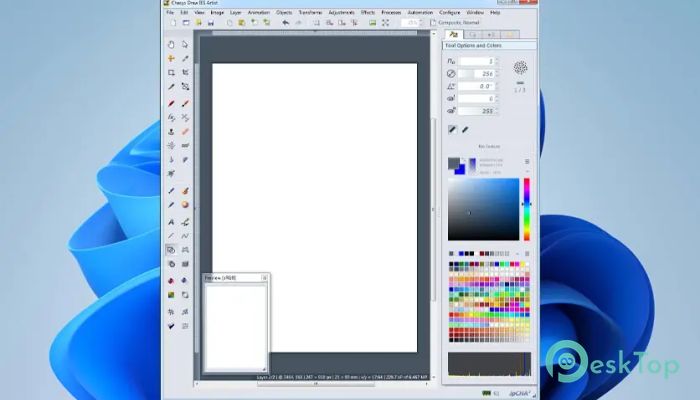Pick the eyedropper color sampler tool
The height and width of the screenshot is (400, 700).
(x=185, y=58)
